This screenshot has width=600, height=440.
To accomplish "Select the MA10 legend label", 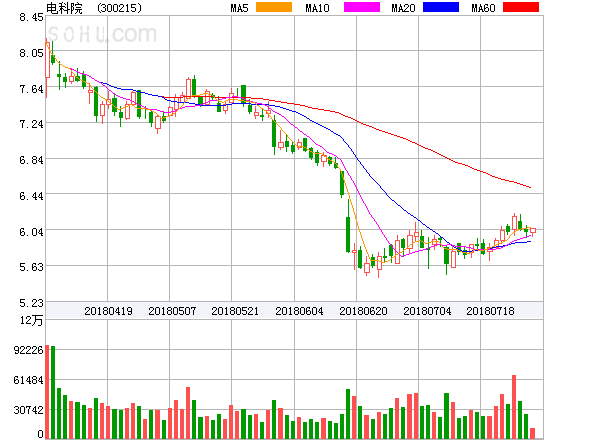I will coord(317,8).
